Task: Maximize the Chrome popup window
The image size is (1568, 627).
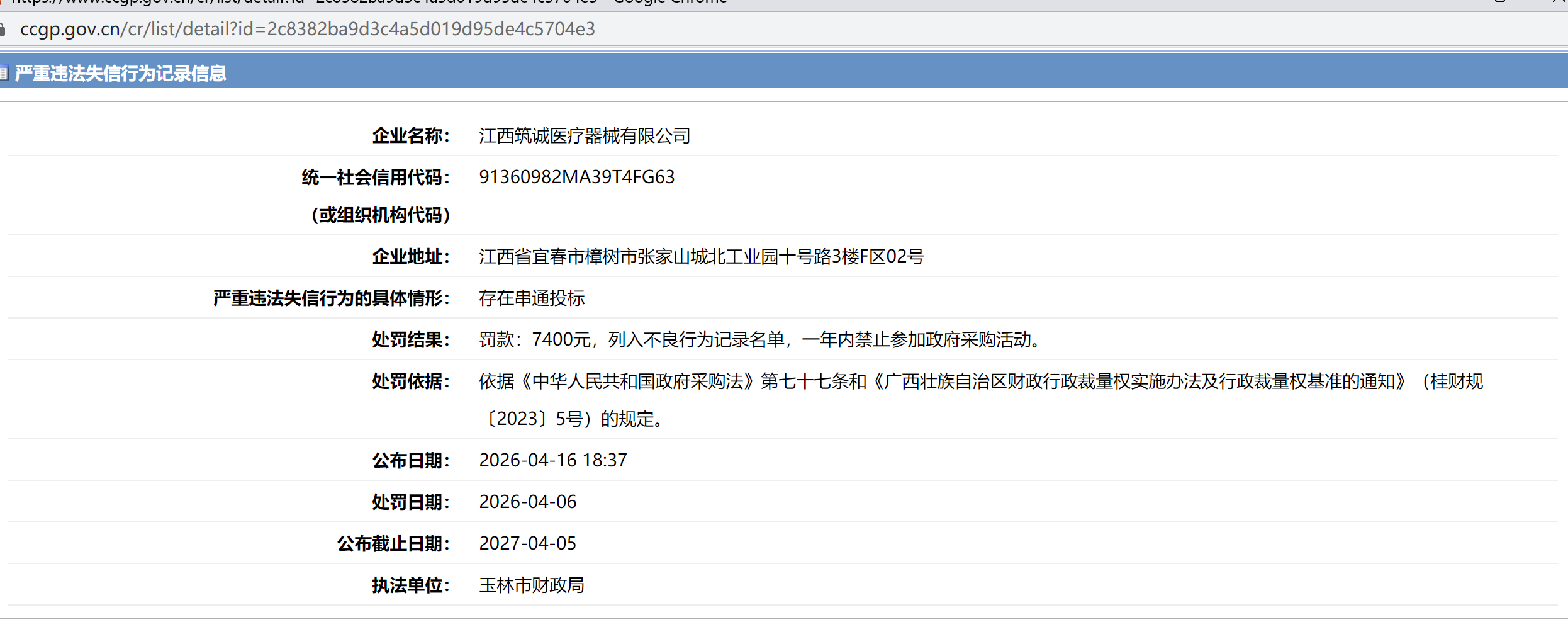Action: (x=1500, y=1)
